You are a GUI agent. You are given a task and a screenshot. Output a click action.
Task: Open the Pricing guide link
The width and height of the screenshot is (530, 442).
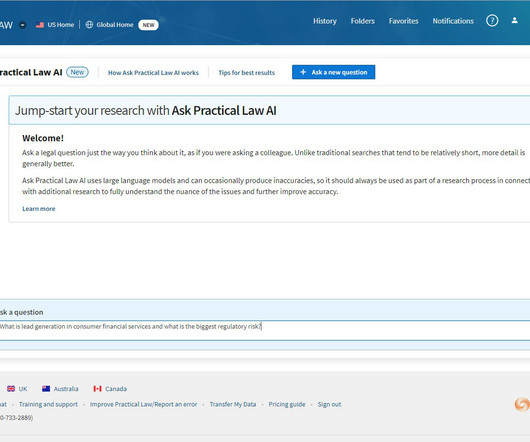tap(287, 404)
